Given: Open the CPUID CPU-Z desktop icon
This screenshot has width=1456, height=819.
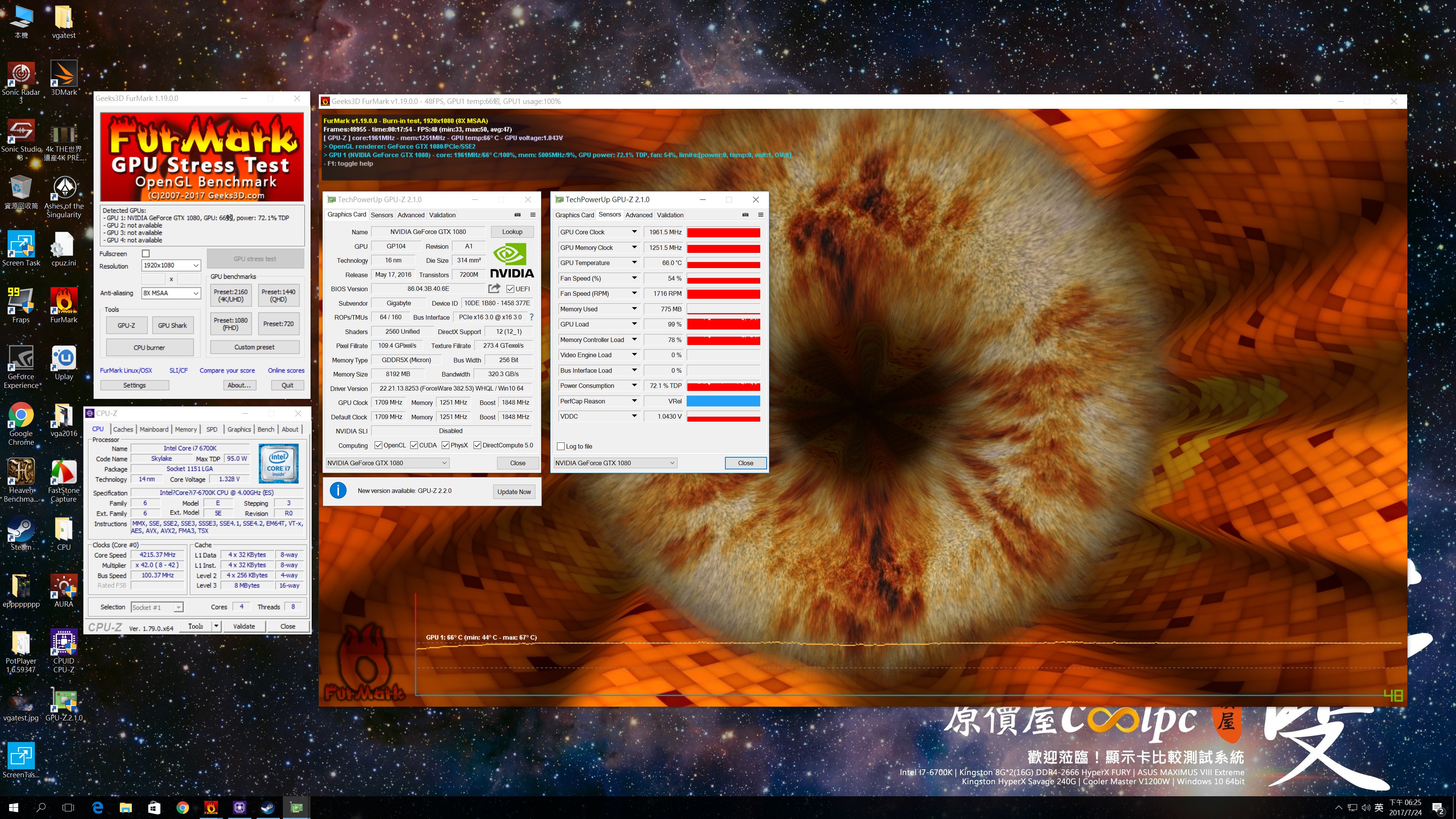Looking at the screenshot, I should pos(64,651).
